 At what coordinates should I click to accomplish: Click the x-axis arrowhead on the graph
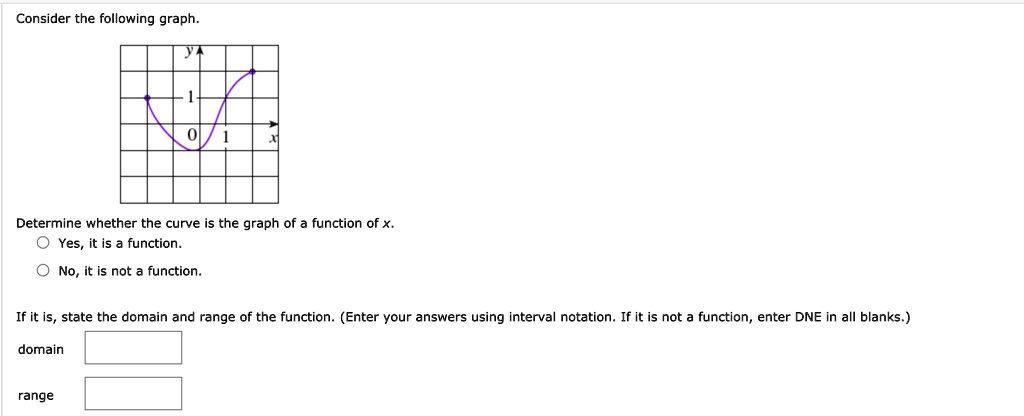point(273,124)
